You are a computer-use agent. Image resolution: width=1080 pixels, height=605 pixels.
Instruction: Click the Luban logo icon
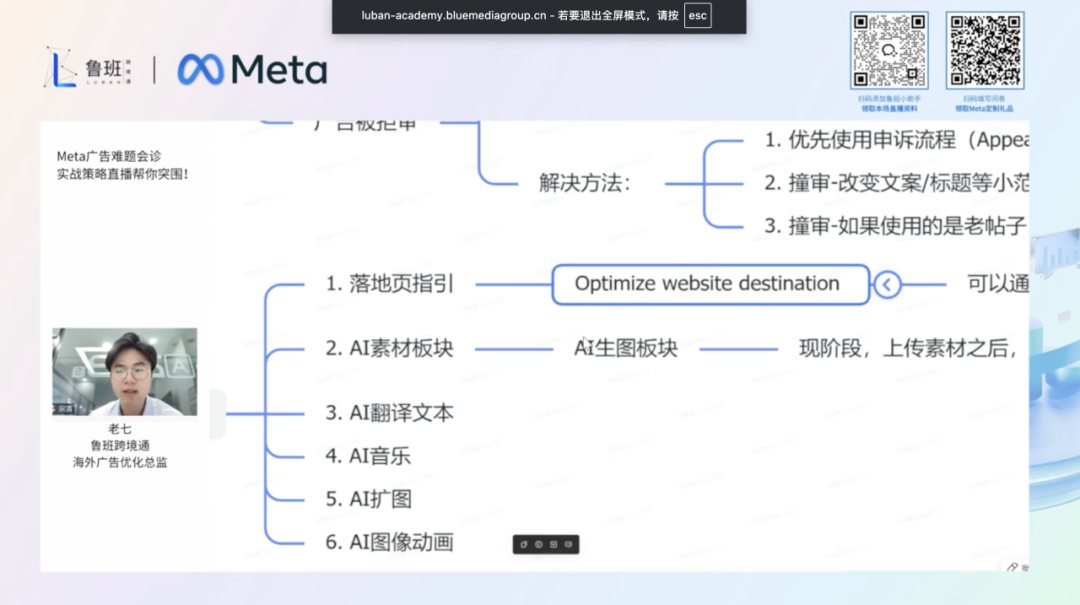pos(62,68)
